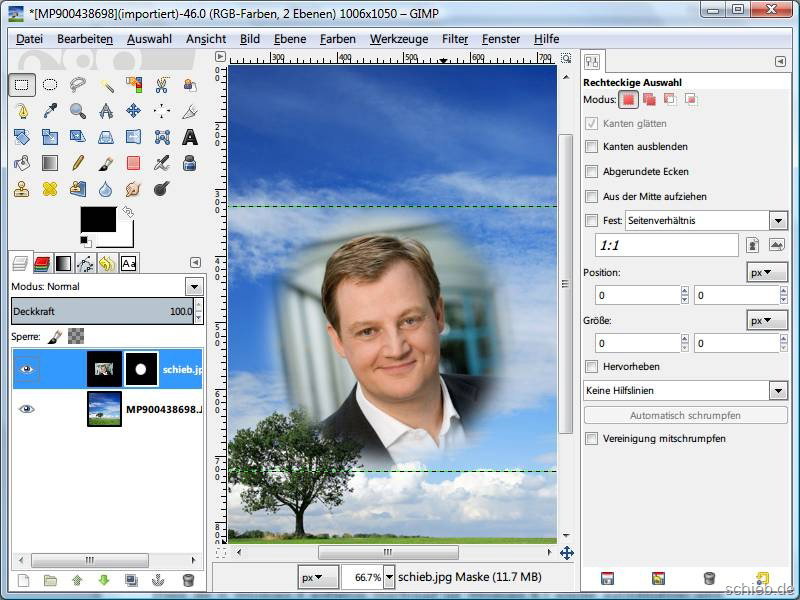This screenshot has width=800, height=600.
Task: Tick the Hervorheben checkbox
Action: 592,367
